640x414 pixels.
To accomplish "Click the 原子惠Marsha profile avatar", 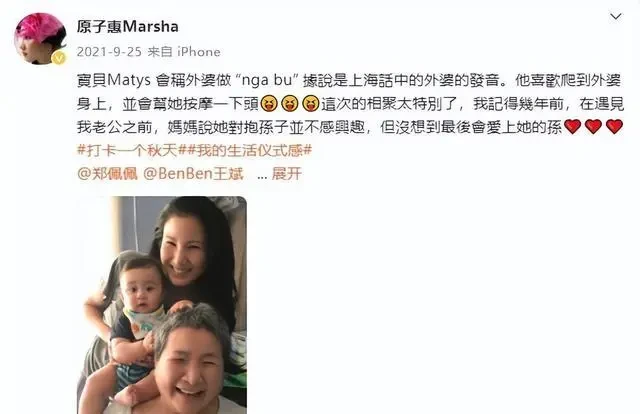I will pos(40,39).
